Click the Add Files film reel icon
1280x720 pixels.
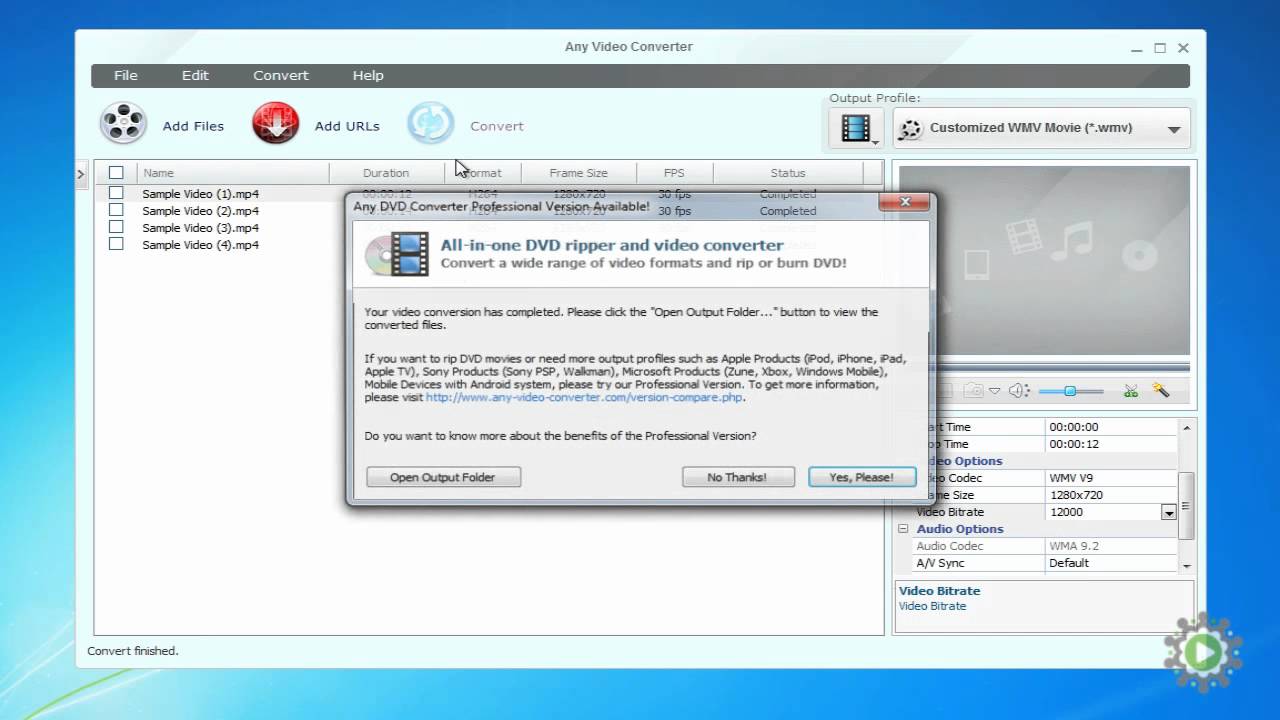(123, 124)
